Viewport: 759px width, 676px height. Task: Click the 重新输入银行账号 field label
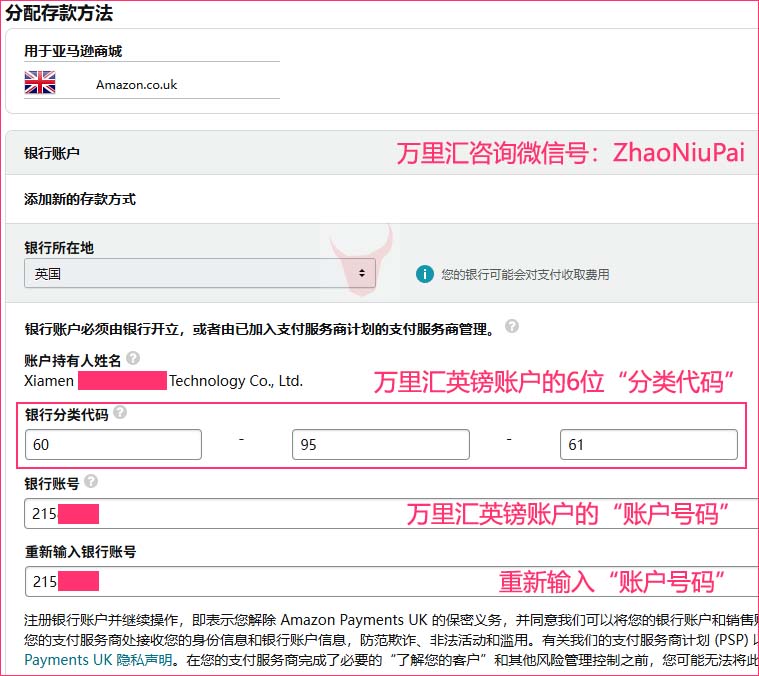(80, 552)
